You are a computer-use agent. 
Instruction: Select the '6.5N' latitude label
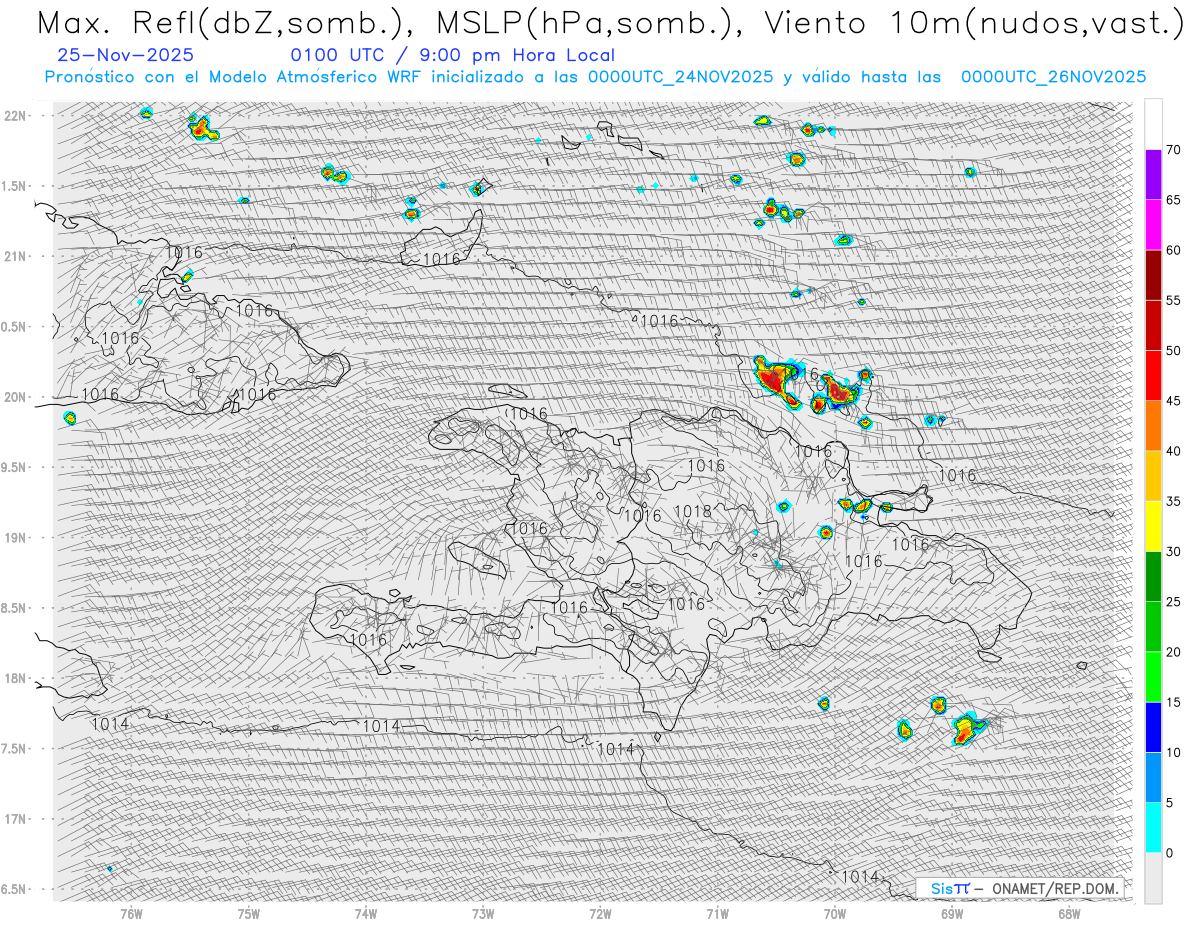pos(14,889)
